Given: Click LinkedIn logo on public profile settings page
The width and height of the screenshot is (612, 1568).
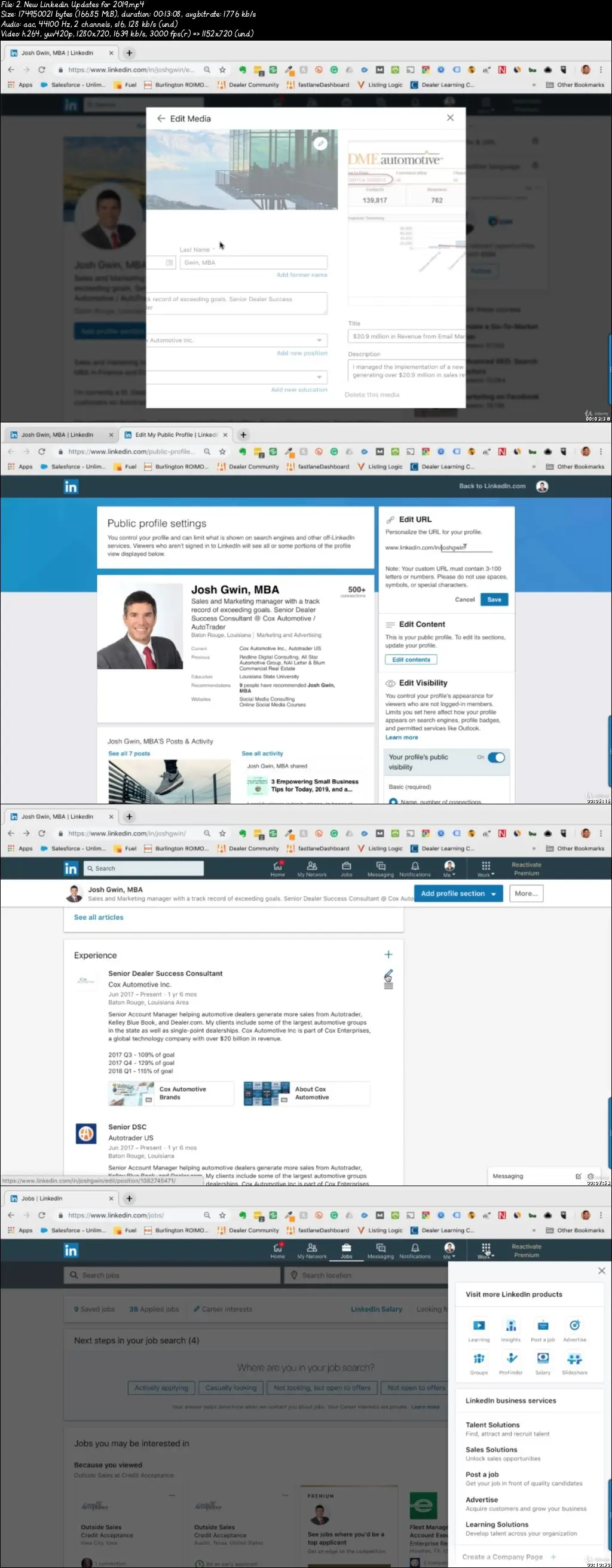Looking at the screenshot, I should [71, 486].
